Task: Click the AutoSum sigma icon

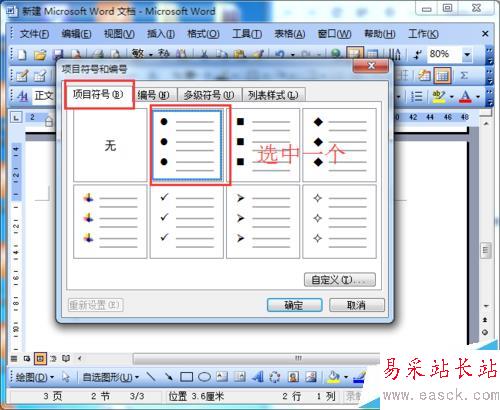Action: (x=463, y=76)
